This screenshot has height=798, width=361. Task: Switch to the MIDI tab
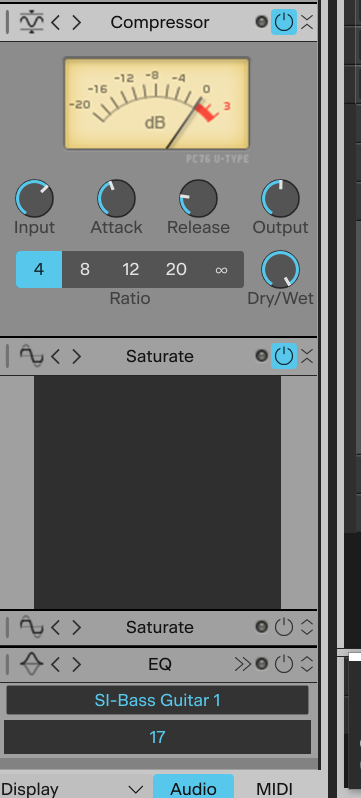tap(274, 789)
